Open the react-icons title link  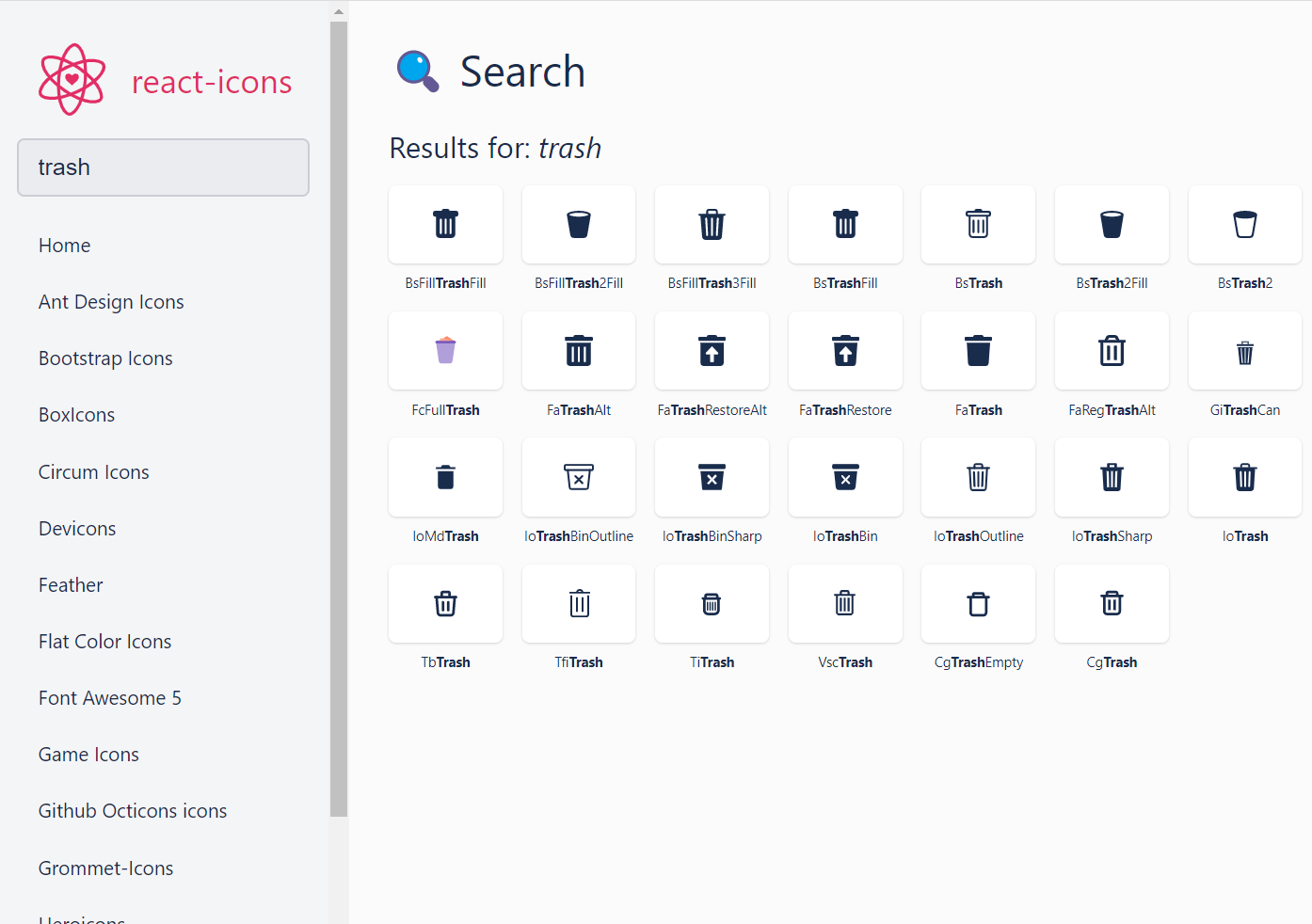212,82
